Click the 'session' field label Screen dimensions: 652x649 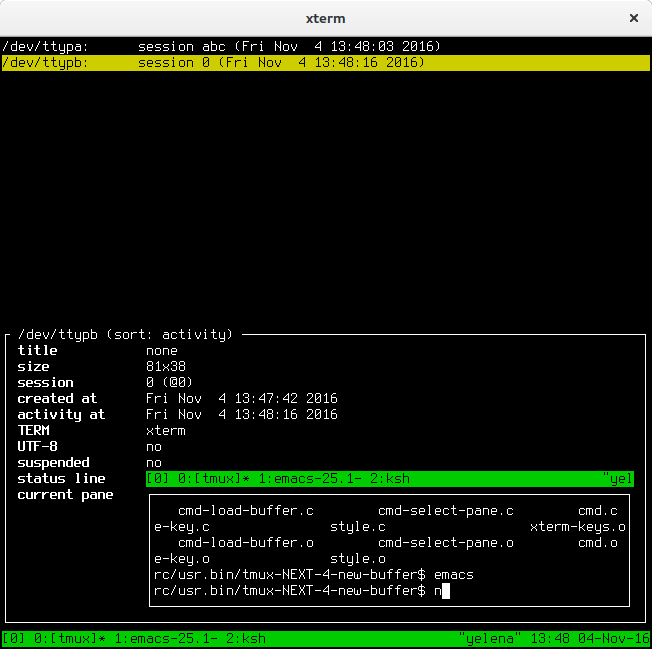[x=45, y=382]
